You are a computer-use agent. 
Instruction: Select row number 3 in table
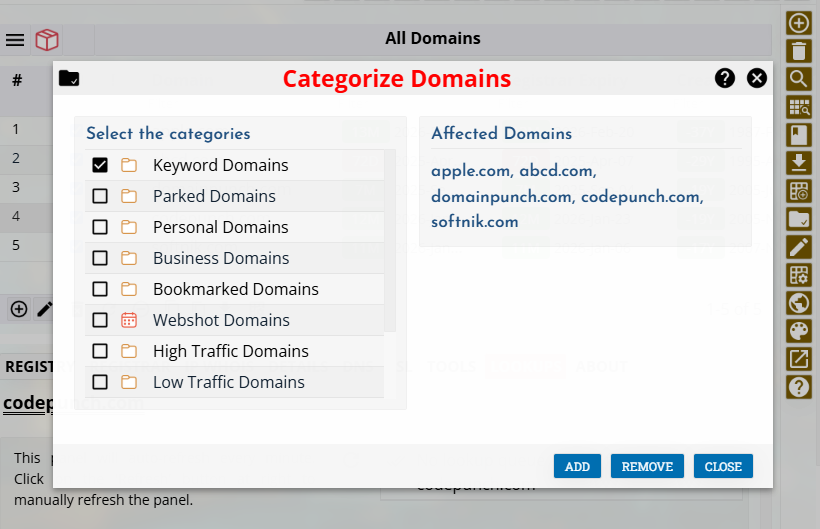click(16, 187)
